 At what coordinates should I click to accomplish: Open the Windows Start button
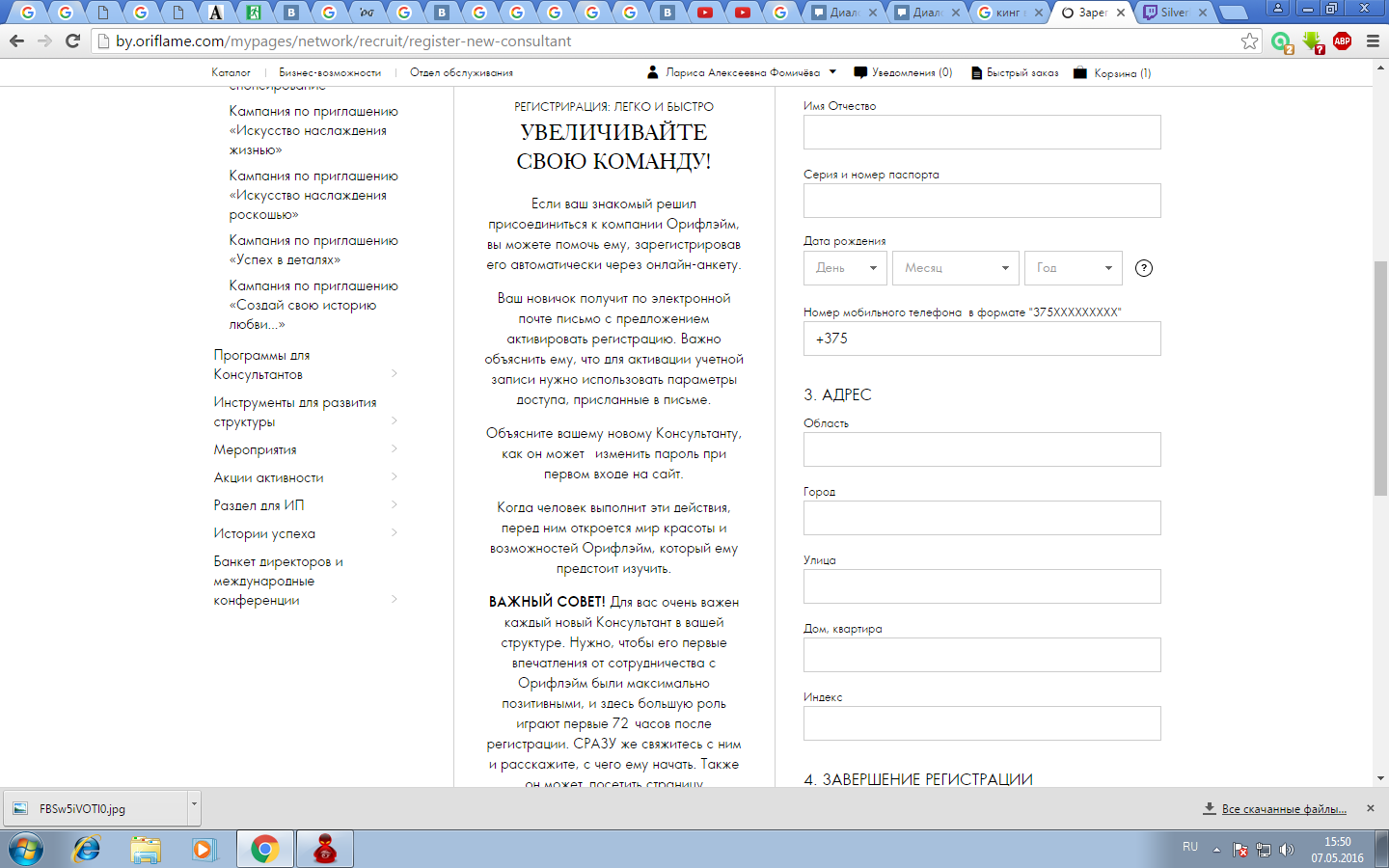pos(25,850)
